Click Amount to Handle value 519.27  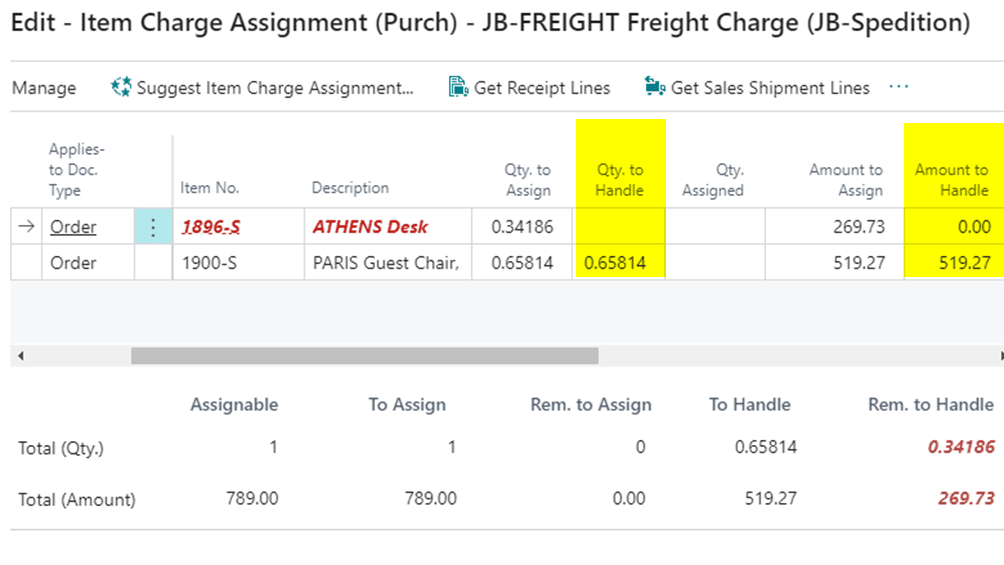click(x=965, y=263)
